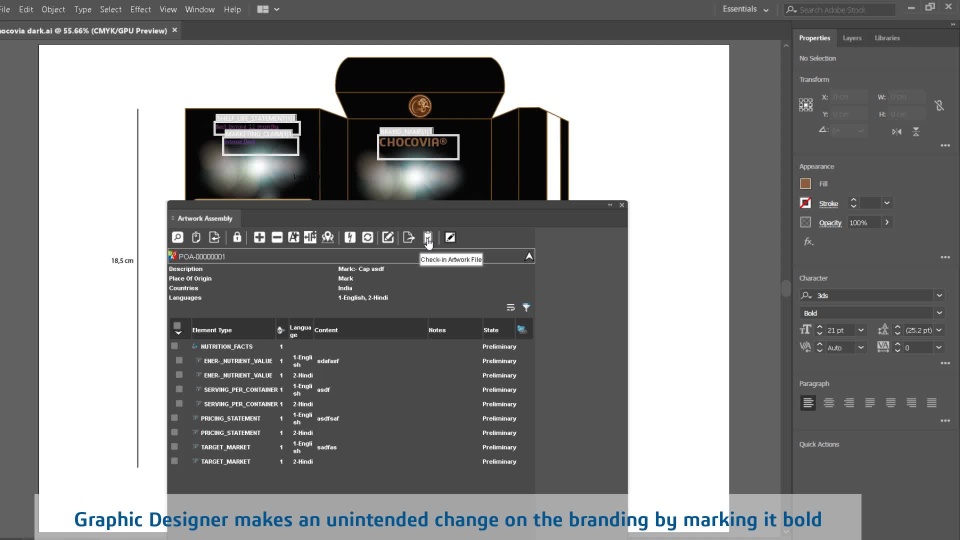960x540 pixels.
Task: Click the brown Fill color swatch
Action: [x=806, y=184]
